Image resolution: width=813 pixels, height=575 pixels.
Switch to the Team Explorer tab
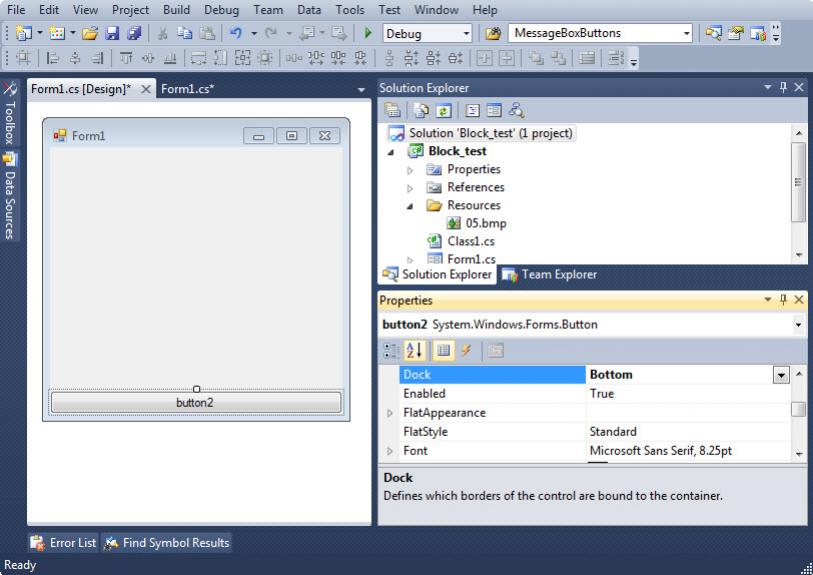coord(550,275)
